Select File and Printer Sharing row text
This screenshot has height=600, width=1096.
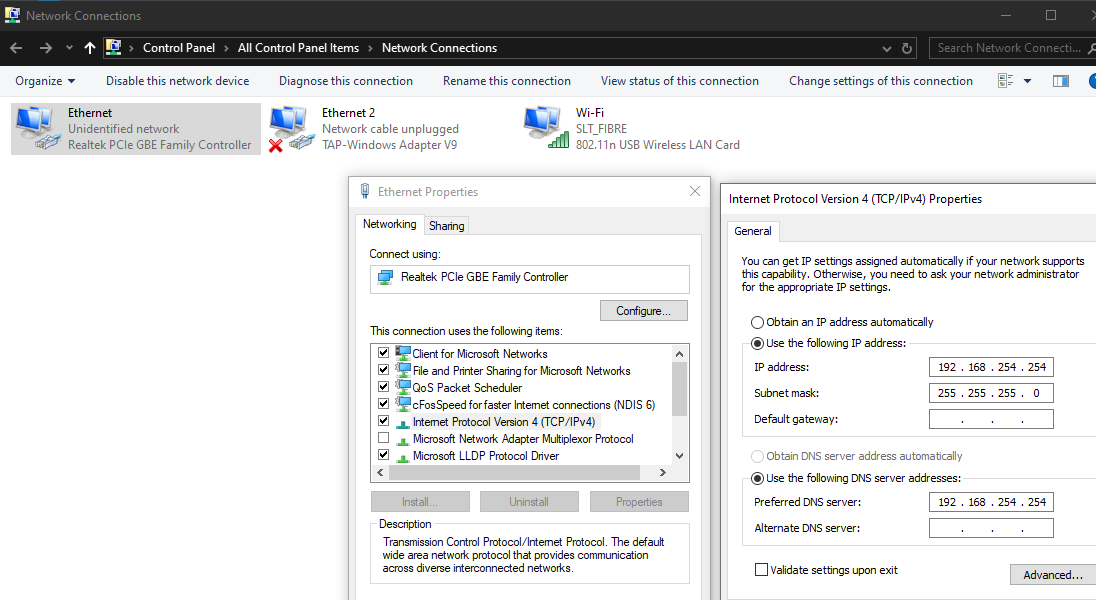pyautogui.click(x=521, y=371)
